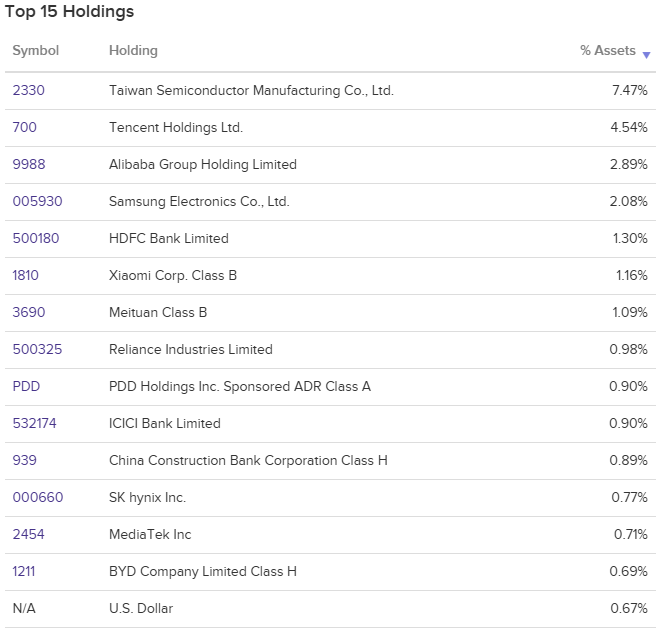Viewport: 661px width, 632px height.
Task: Open symbol link 939
Action: pos(24,460)
